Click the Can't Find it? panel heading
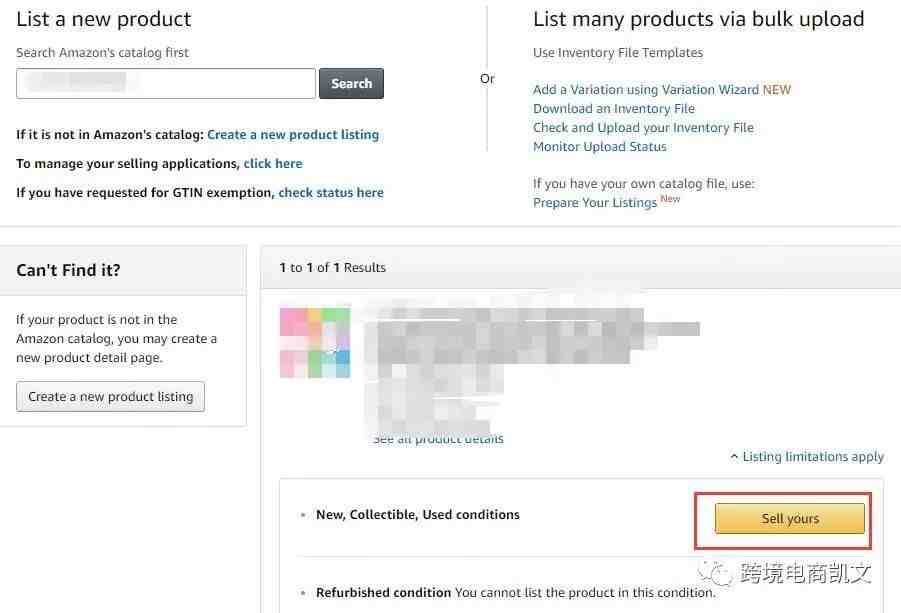Screen dimensions: 901x613 69,270
